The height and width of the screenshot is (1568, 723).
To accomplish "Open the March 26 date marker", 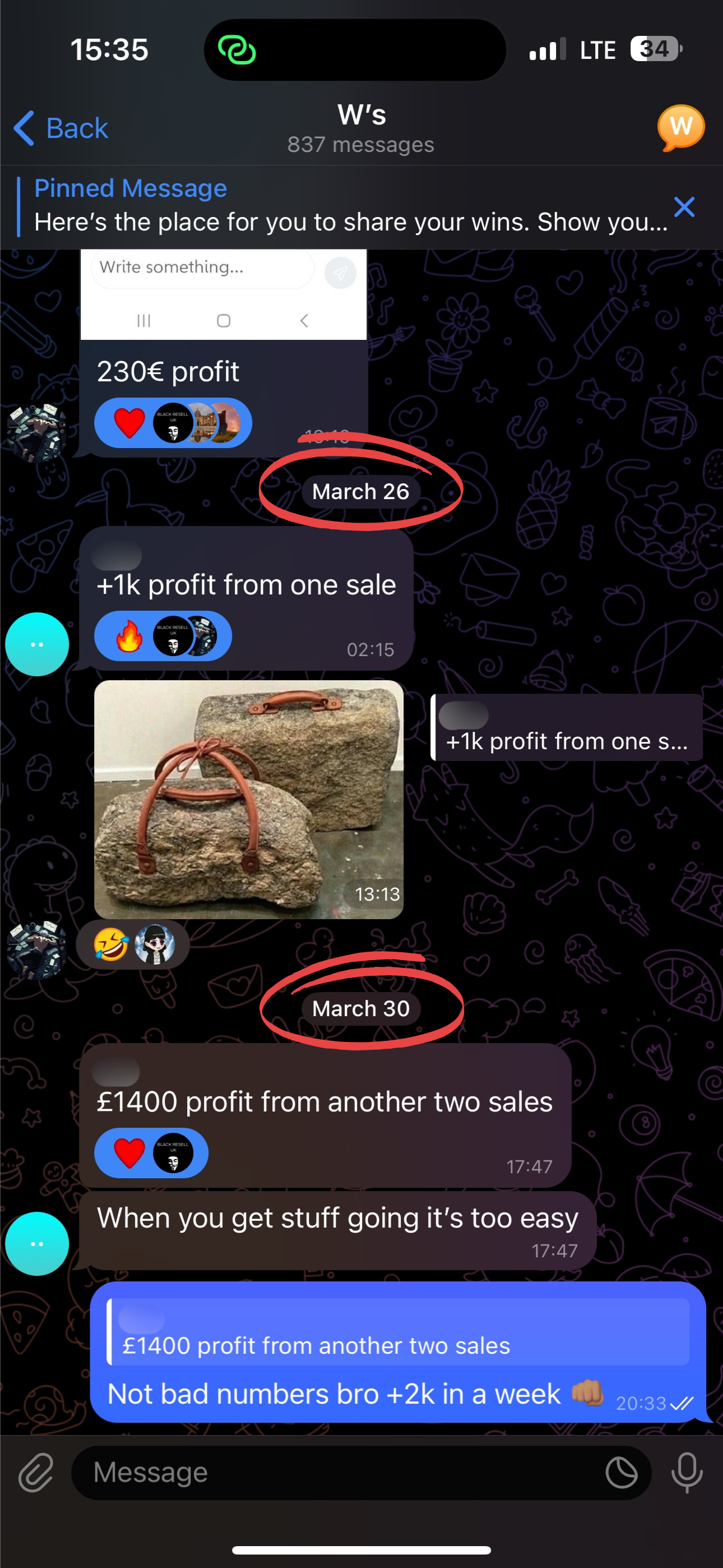I will coord(360,491).
